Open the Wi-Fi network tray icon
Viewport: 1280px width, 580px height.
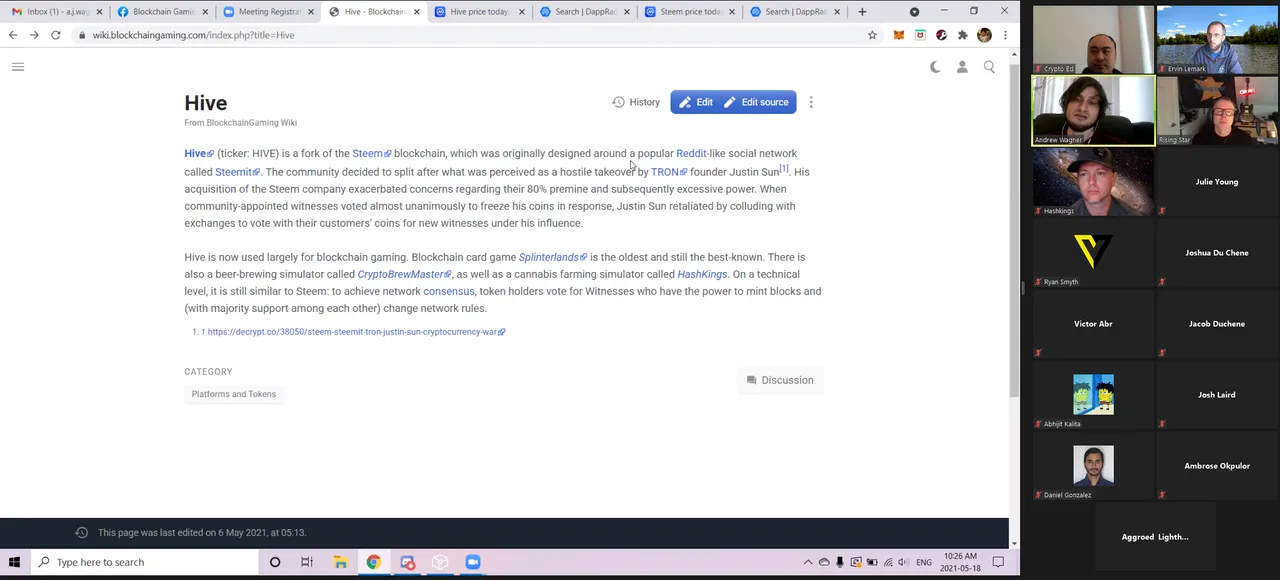[x=888, y=562]
